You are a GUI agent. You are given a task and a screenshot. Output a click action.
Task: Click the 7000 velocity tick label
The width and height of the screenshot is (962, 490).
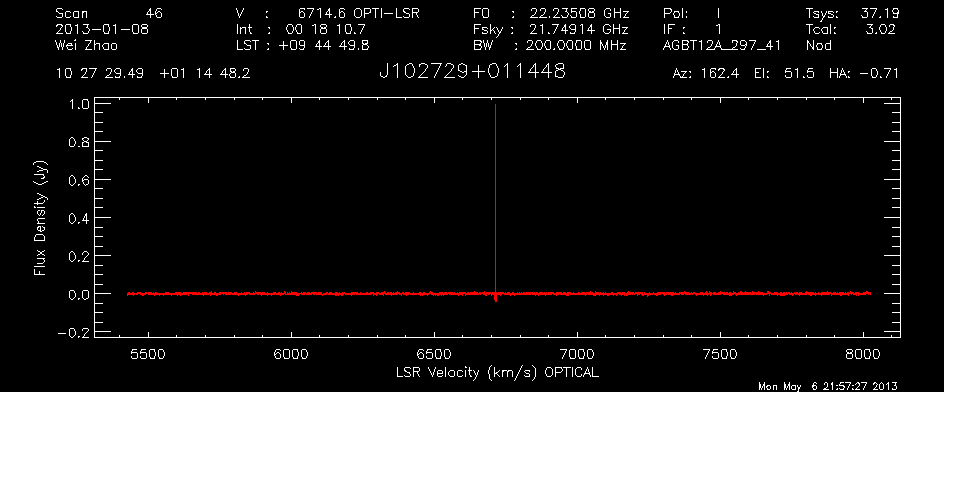(577, 354)
